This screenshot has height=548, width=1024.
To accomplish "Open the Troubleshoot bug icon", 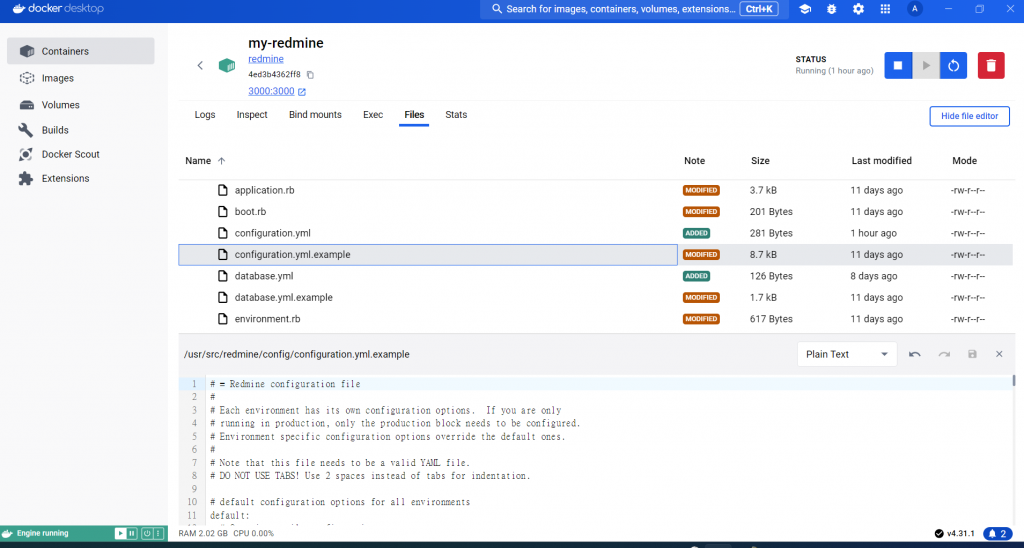I will tap(831, 9).
